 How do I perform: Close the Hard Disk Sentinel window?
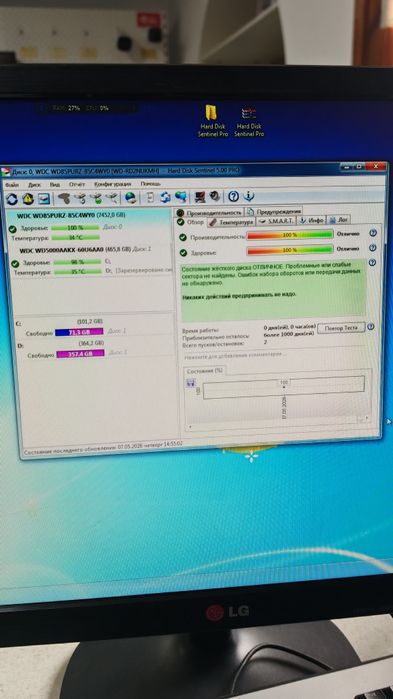tap(377, 166)
